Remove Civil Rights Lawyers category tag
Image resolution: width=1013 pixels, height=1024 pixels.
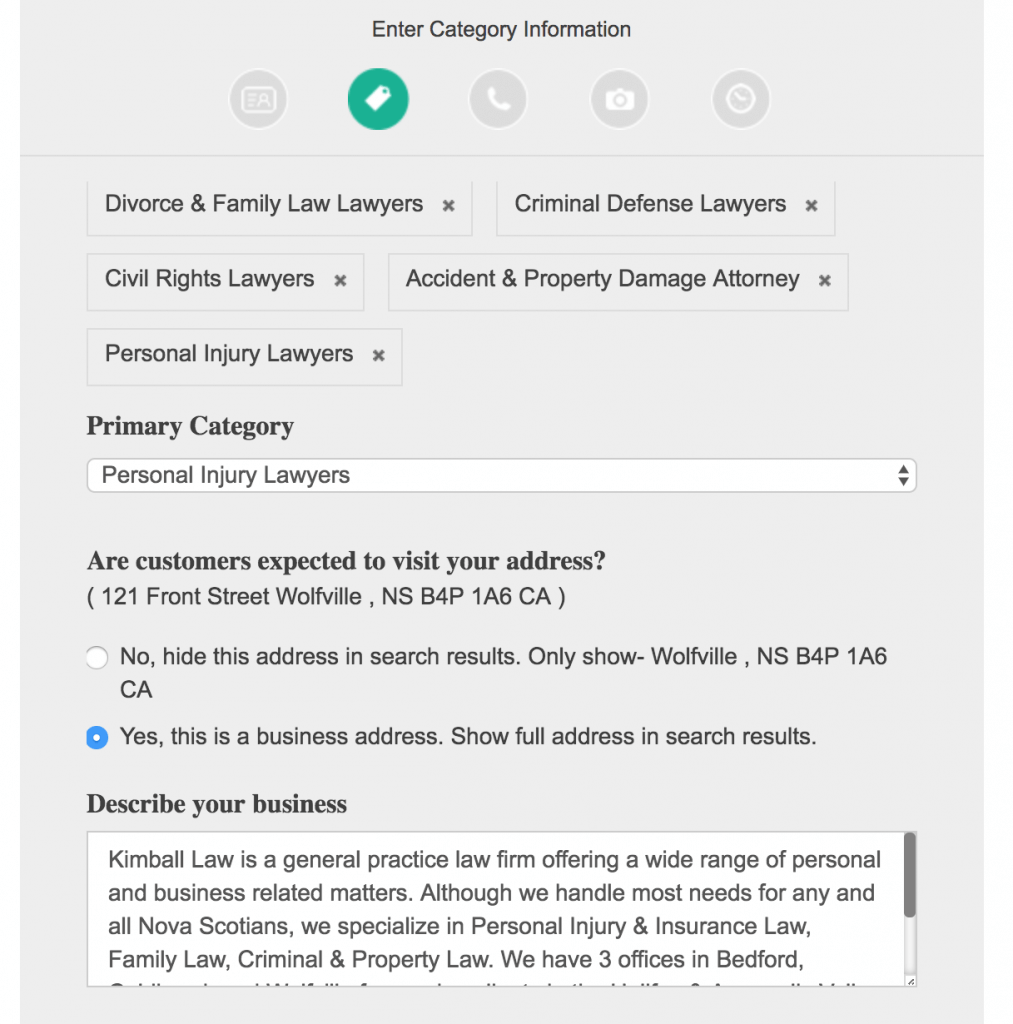pyautogui.click(x=340, y=281)
